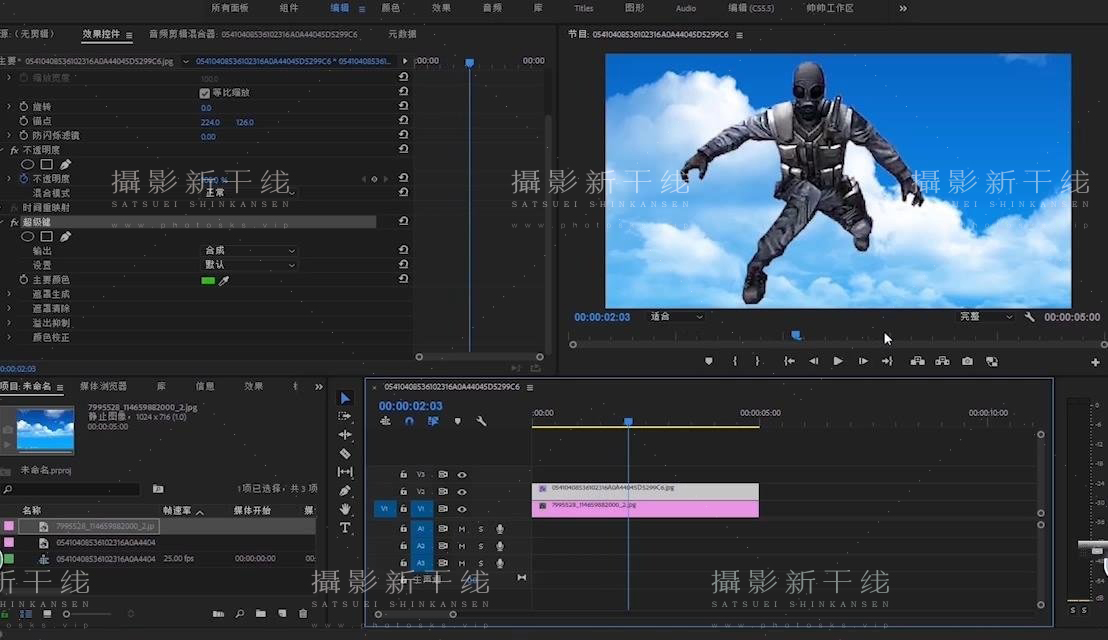Open comparison view button
The width and height of the screenshot is (1108, 640).
click(x=992, y=361)
